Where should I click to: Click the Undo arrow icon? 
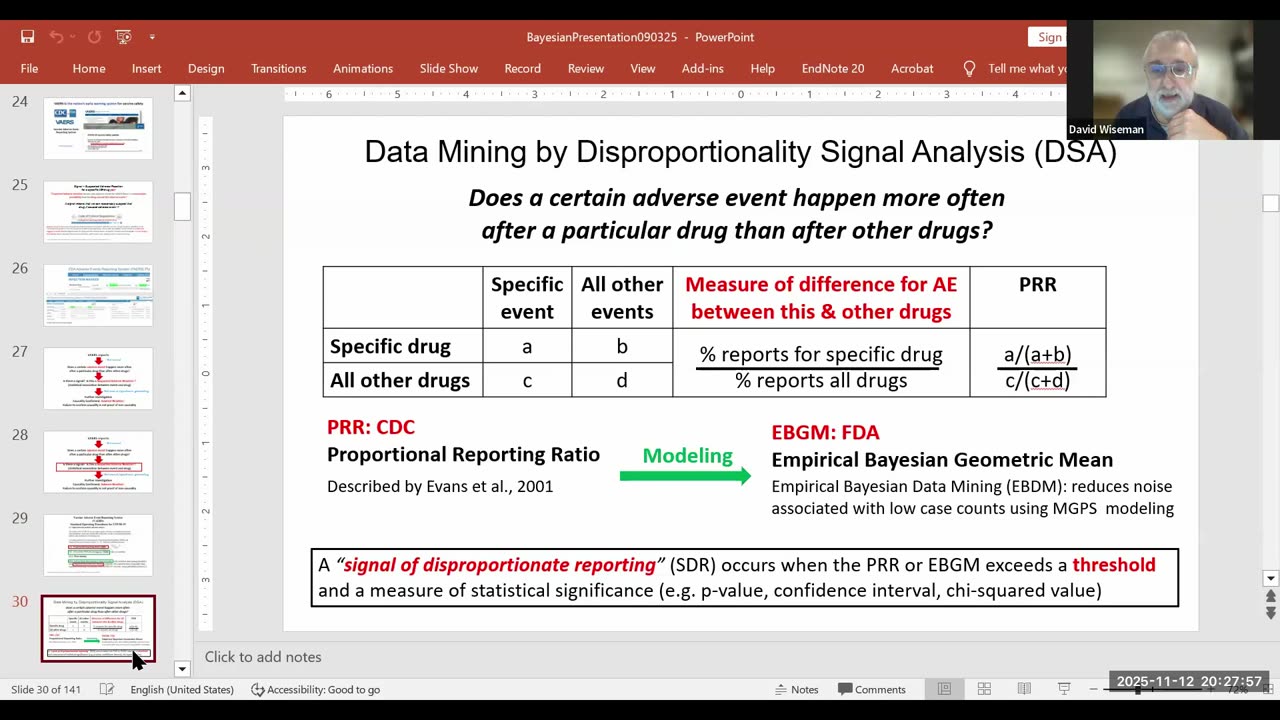[56, 37]
